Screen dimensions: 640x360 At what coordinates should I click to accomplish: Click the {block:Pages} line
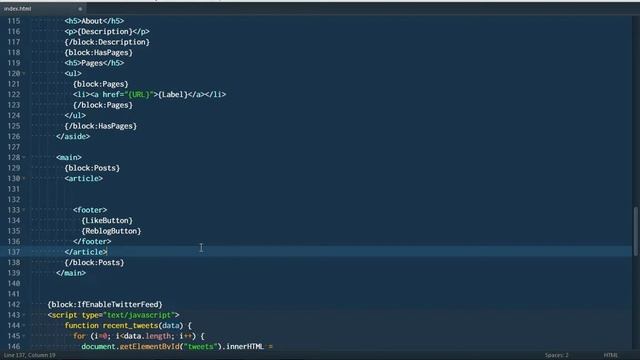click(x=101, y=84)
